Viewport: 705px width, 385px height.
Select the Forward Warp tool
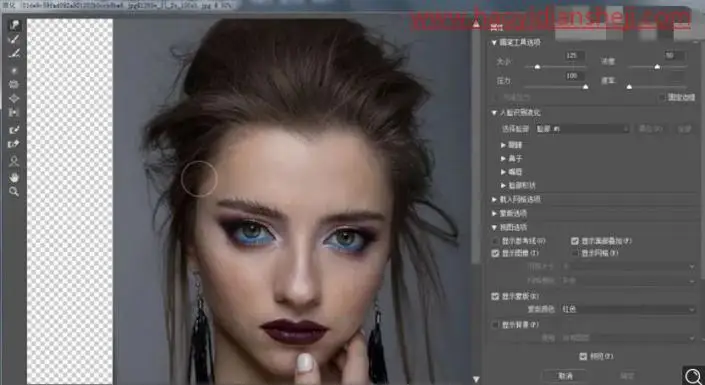(x=14, y=25)
